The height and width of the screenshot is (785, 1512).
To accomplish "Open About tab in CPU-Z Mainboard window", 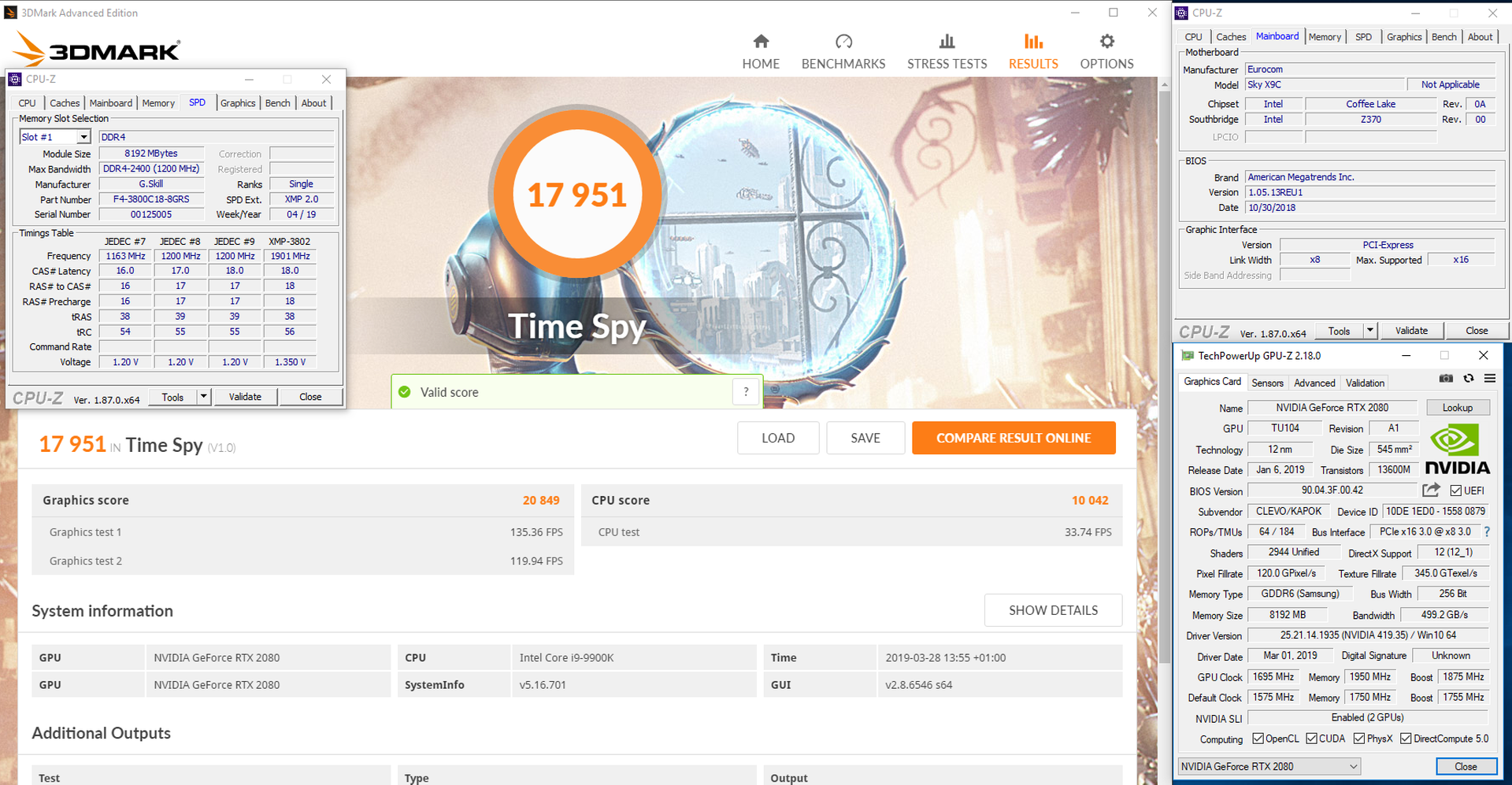I will point(1480,37).
